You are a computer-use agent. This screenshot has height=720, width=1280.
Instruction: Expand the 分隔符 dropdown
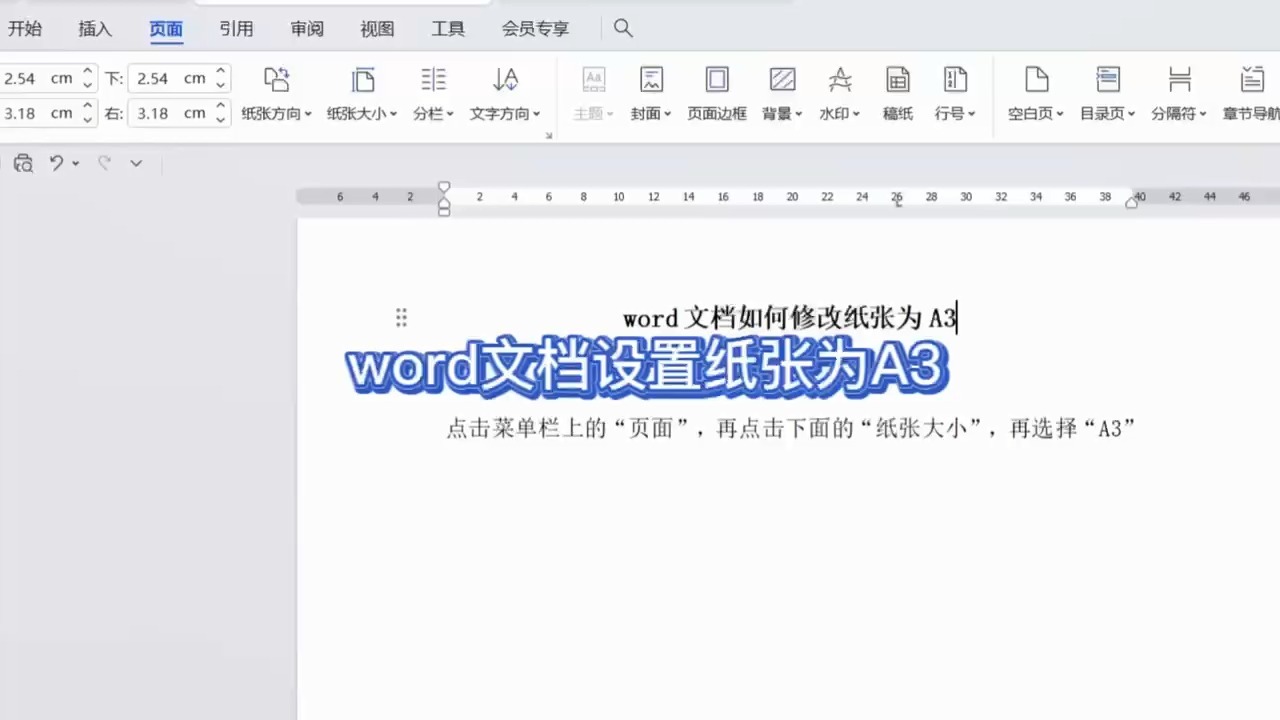coord(1203,114)
